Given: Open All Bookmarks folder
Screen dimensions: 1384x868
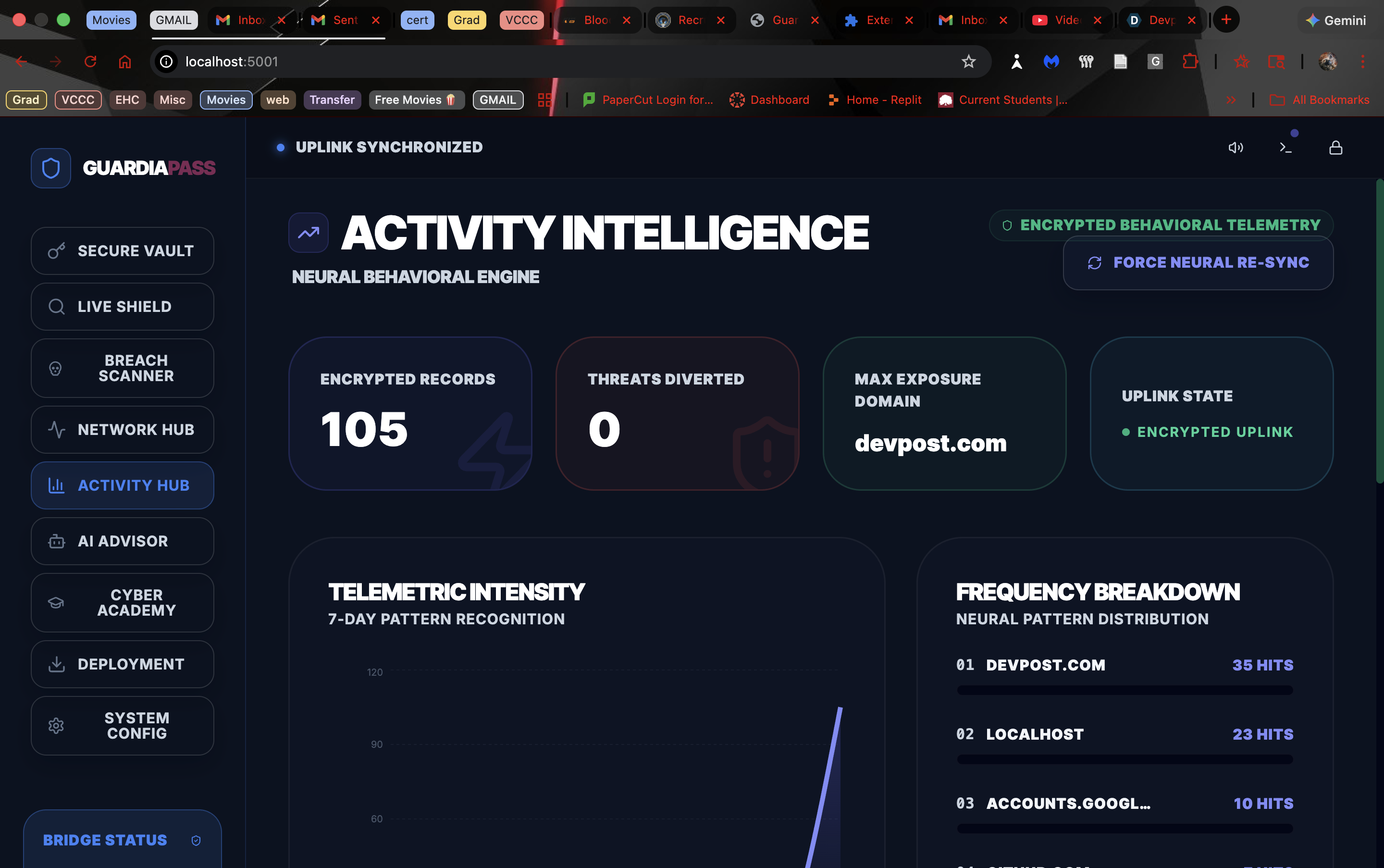Looking at the screenshot, I should pyautogui.click(x=1319, y=100).
